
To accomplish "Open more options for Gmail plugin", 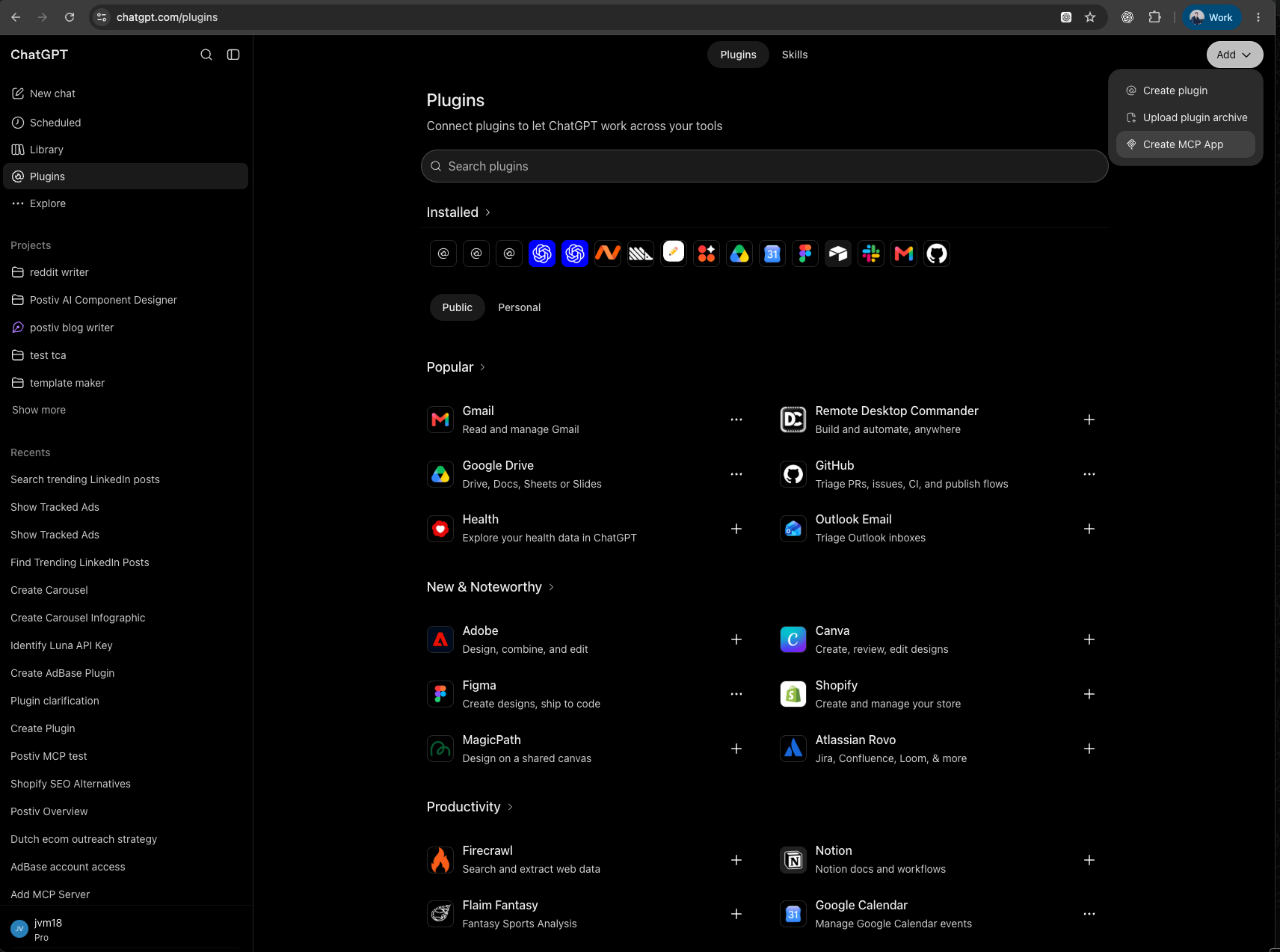I will click(736, 420).
